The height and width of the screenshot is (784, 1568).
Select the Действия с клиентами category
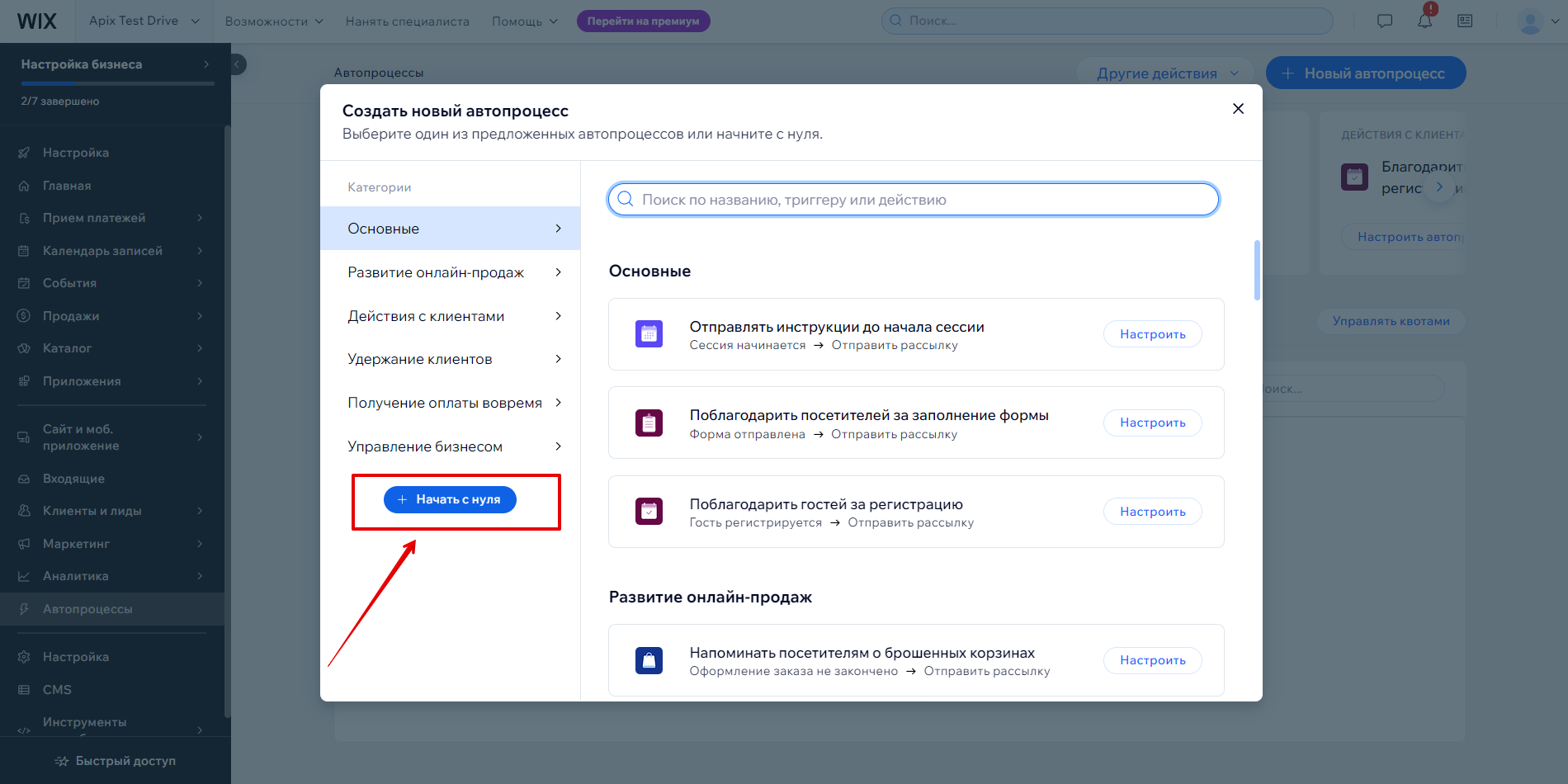[x=451, y=316]
